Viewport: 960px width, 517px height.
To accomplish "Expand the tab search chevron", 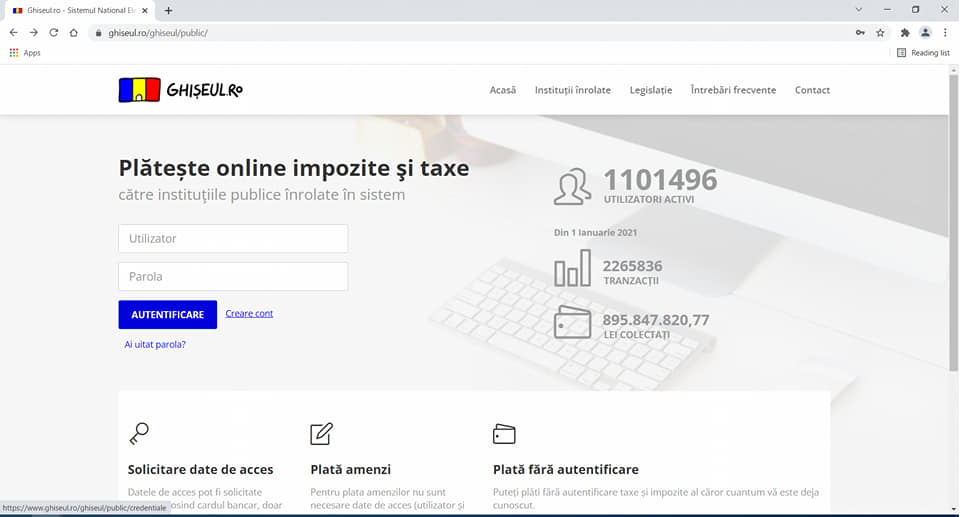I will tap(859, 9).
